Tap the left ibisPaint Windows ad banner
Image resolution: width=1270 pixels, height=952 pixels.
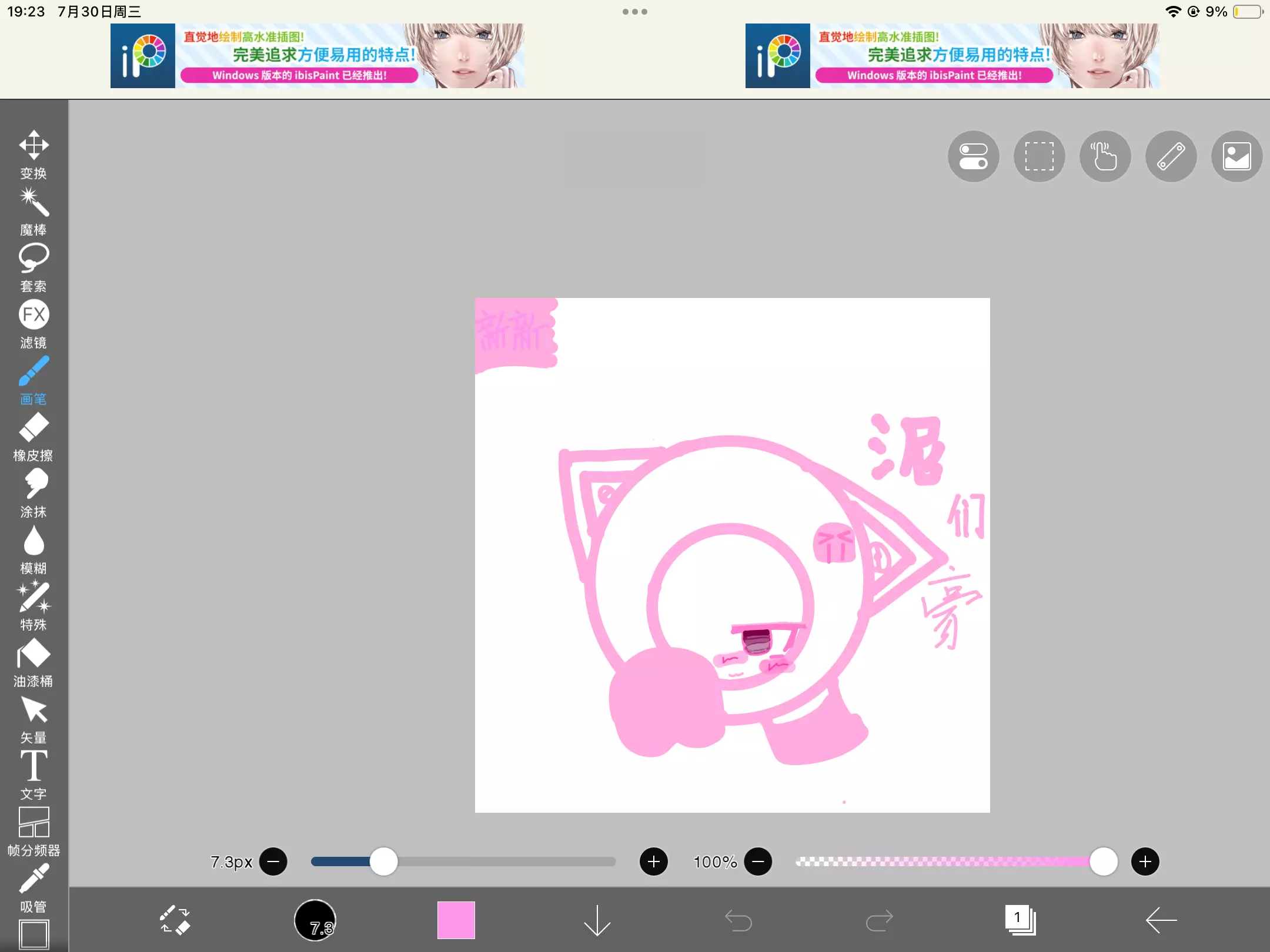(x=317, y=56)
